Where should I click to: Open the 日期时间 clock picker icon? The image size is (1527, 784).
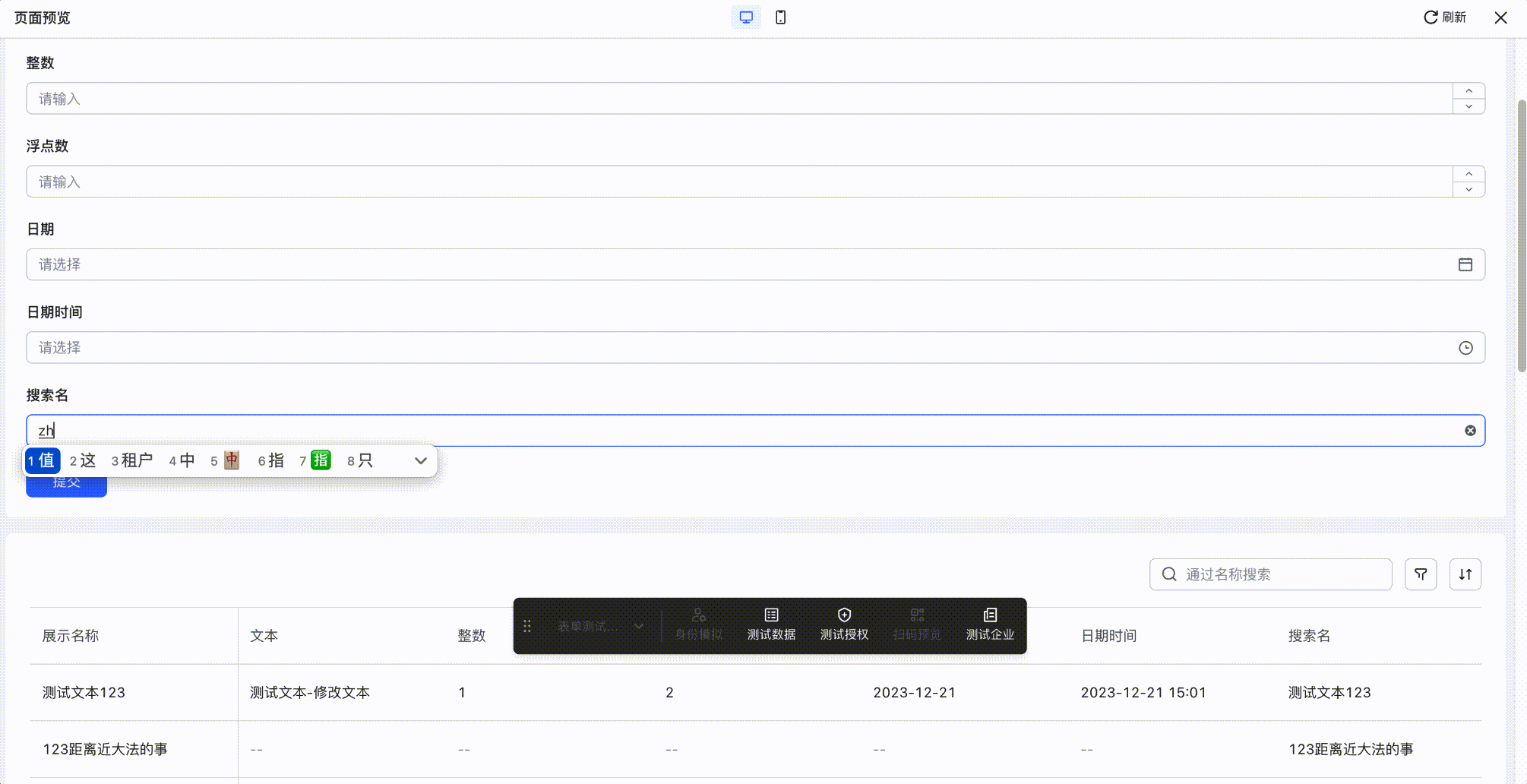point(1465,348)
